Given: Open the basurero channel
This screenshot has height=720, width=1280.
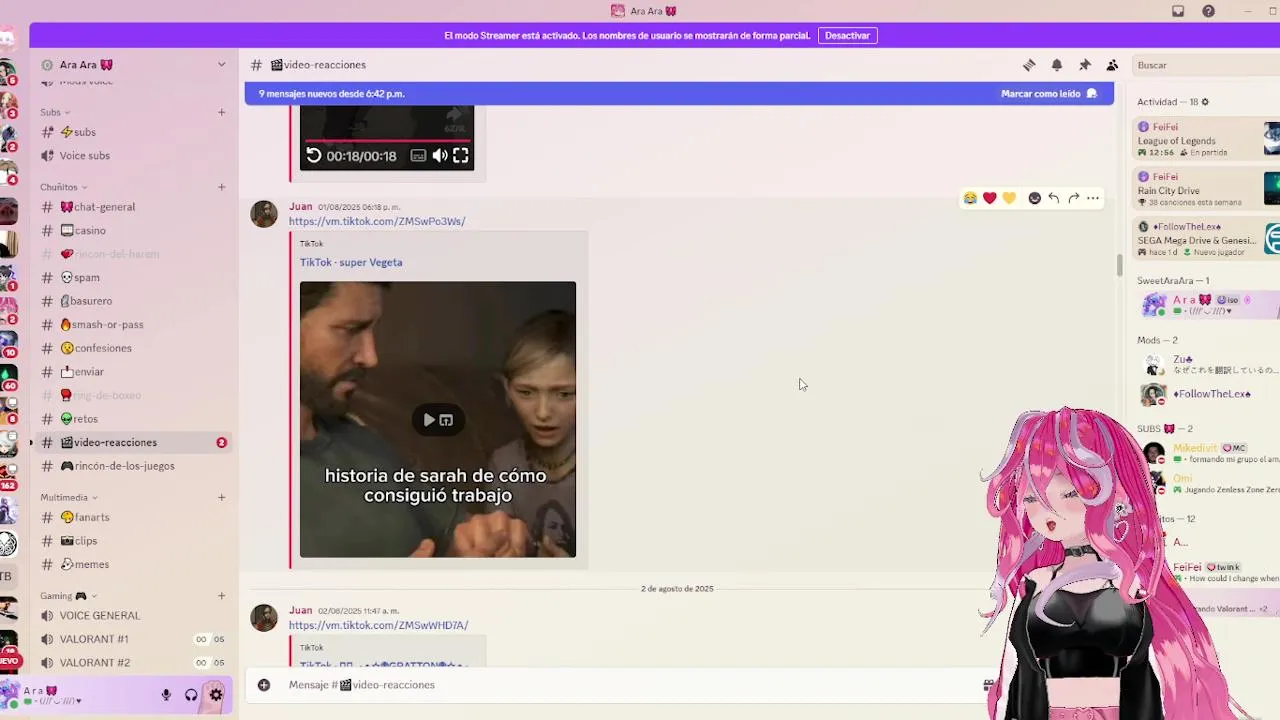Looking at the screenshot, I should [134, 301].
